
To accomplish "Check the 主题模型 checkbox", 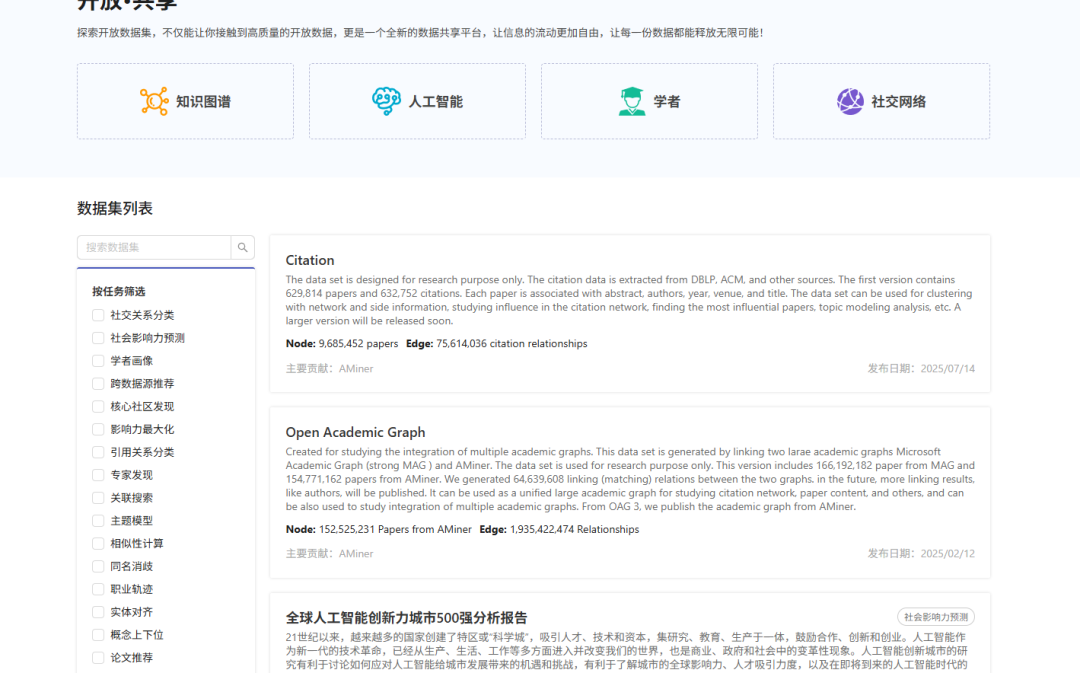I will click(98, 521).
